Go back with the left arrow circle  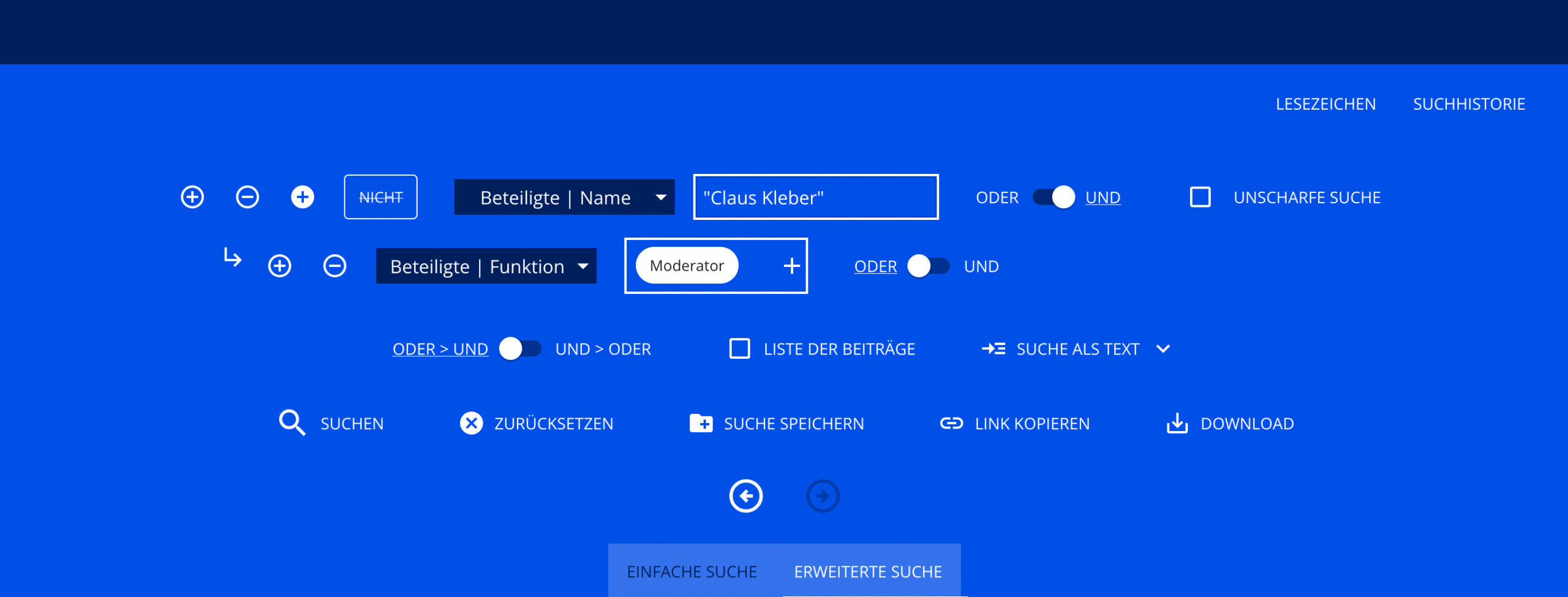click(745, 496)
